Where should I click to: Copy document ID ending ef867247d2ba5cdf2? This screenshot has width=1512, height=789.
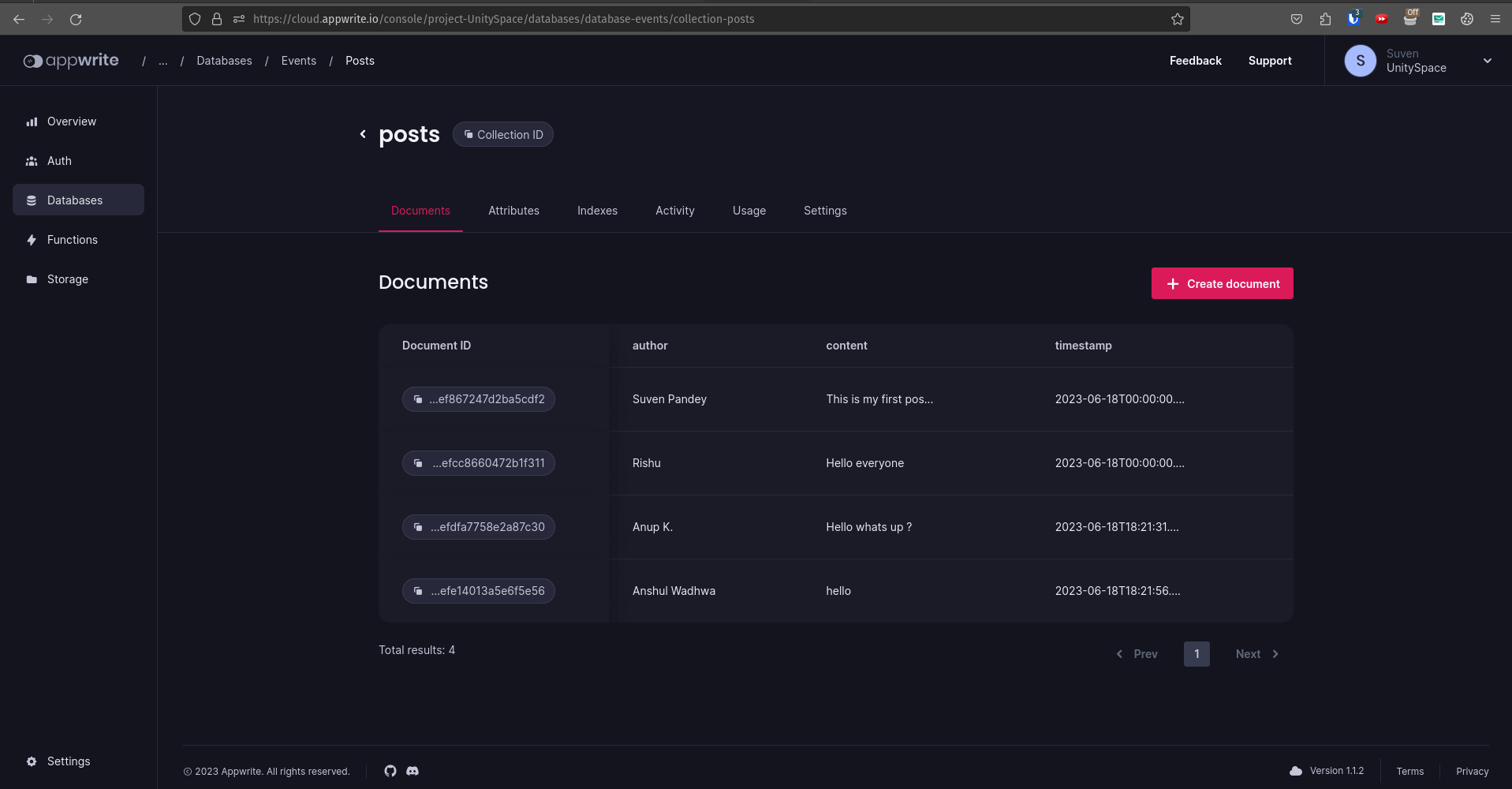(479, 399)
